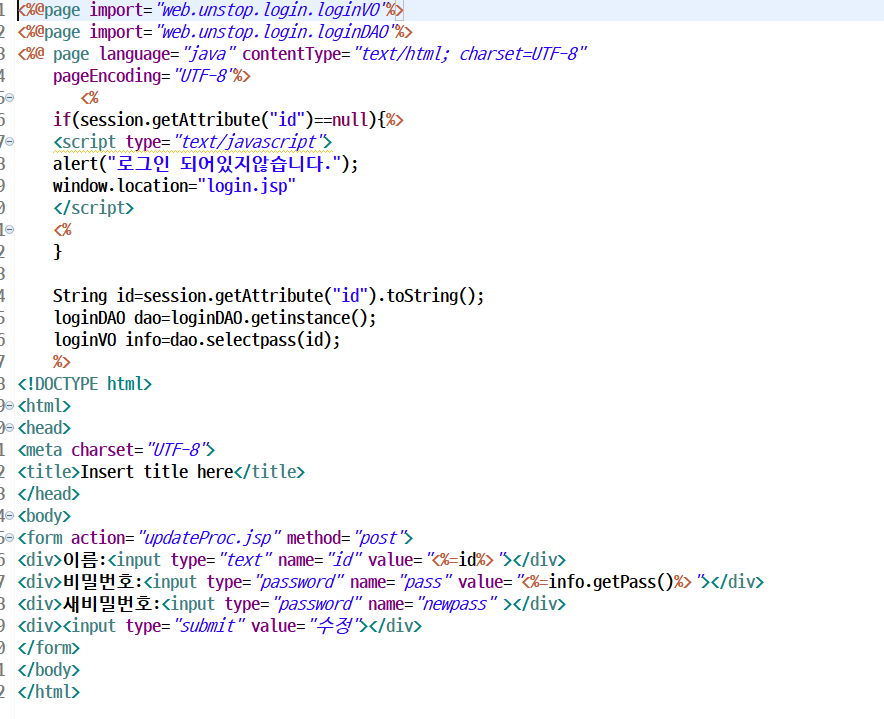Click the "updateProc.jsp" action value
The width and height of the screenshot is (884, 719).
click(x=209, y=538)
